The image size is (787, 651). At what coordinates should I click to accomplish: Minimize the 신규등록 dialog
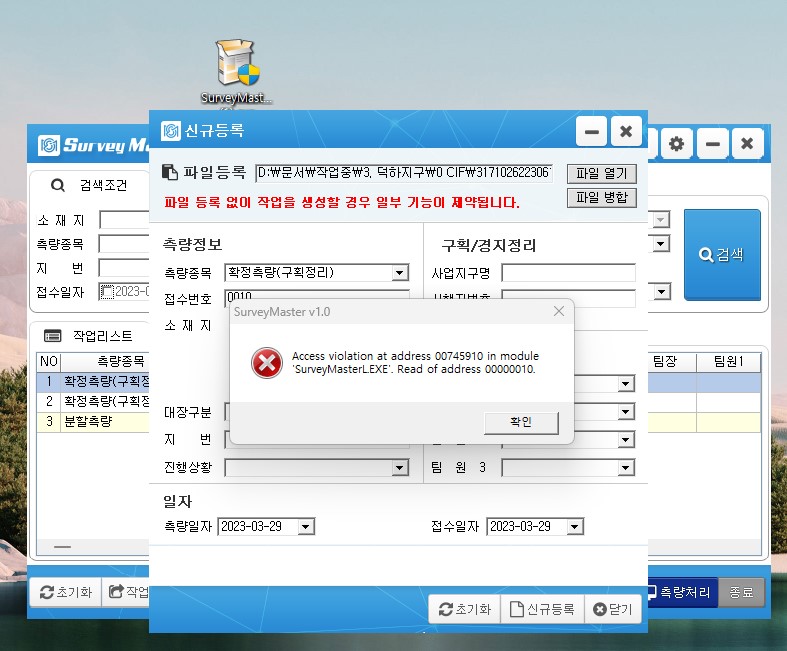pyautogui.click(x=592, y=132)
